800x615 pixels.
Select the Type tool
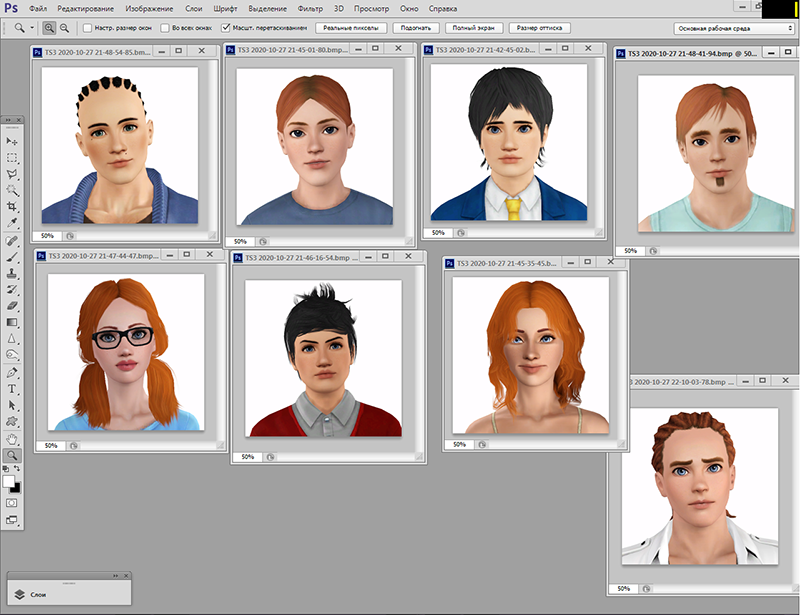pos(12,389)
